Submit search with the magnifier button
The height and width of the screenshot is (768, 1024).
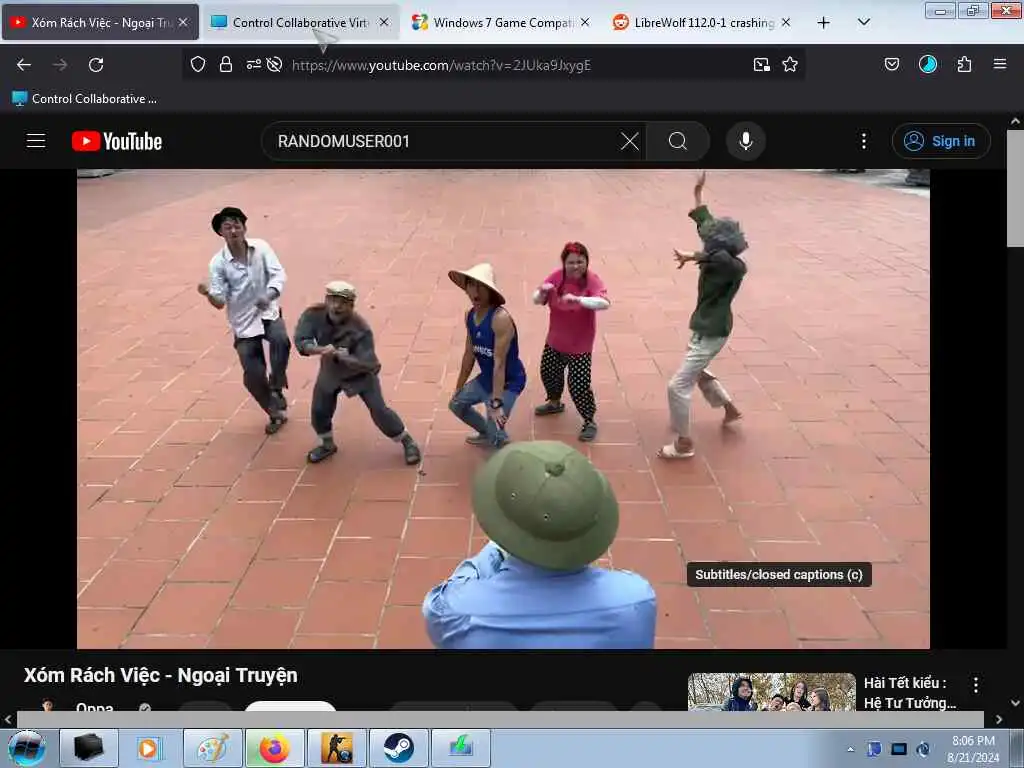[678, 141]
